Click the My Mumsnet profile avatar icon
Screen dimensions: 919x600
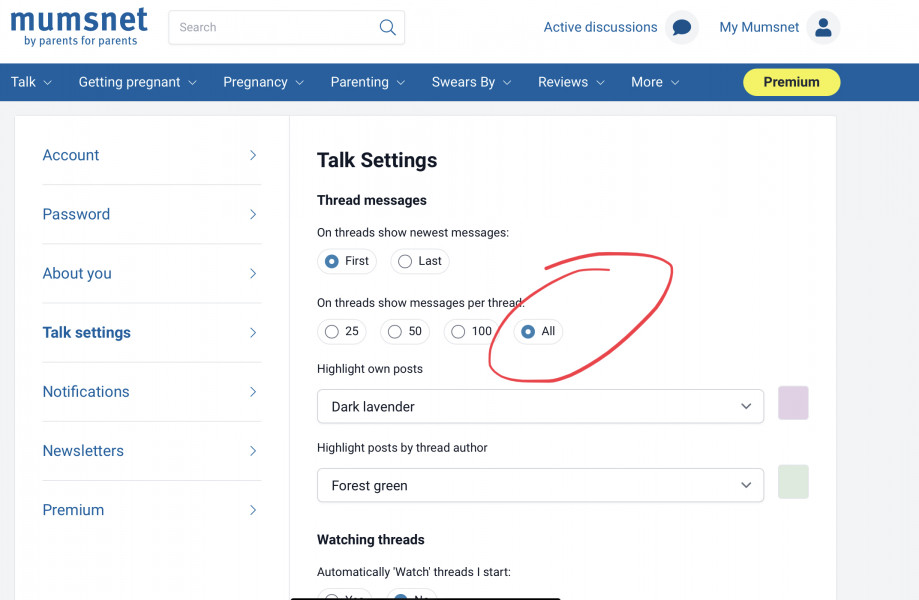pos(823,28)
